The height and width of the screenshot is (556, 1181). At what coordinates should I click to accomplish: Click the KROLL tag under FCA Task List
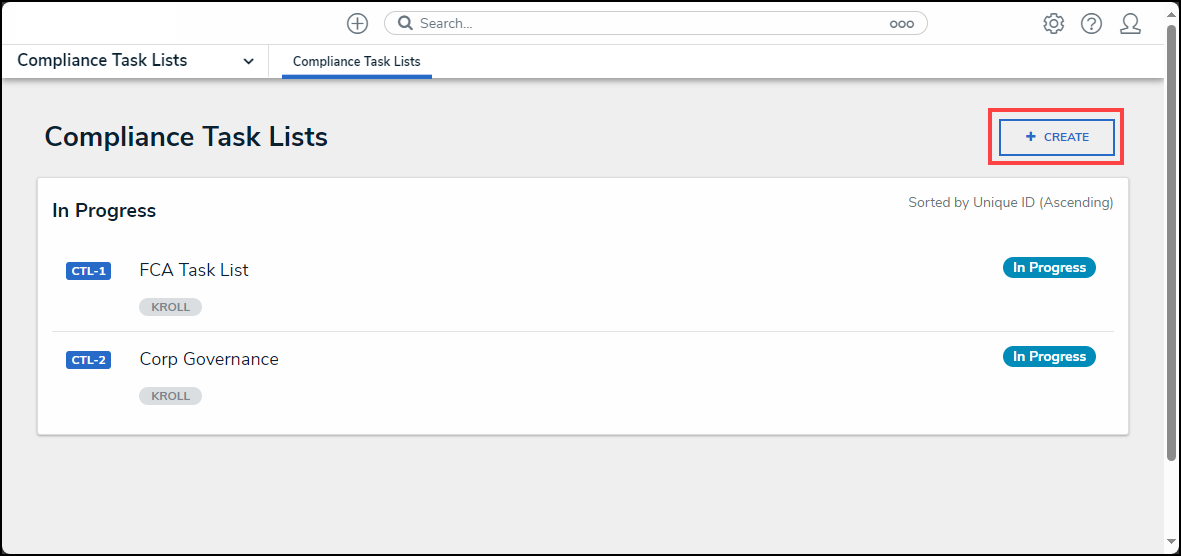pos(170,307)
